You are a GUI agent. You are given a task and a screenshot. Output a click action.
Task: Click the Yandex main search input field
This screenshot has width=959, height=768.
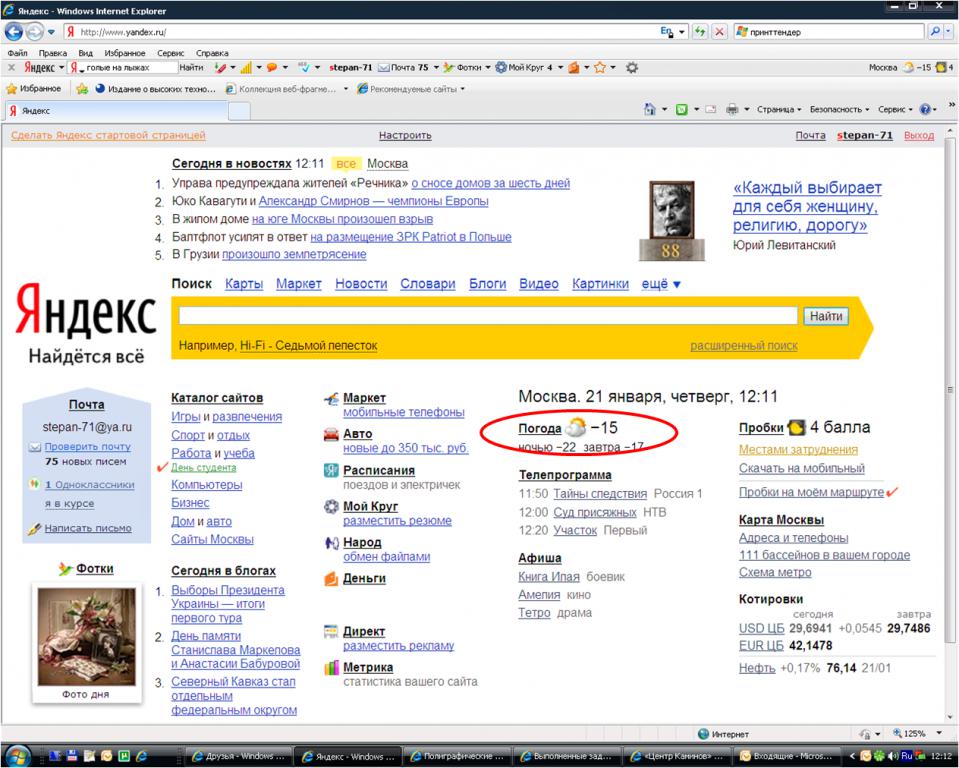[487, 316]
